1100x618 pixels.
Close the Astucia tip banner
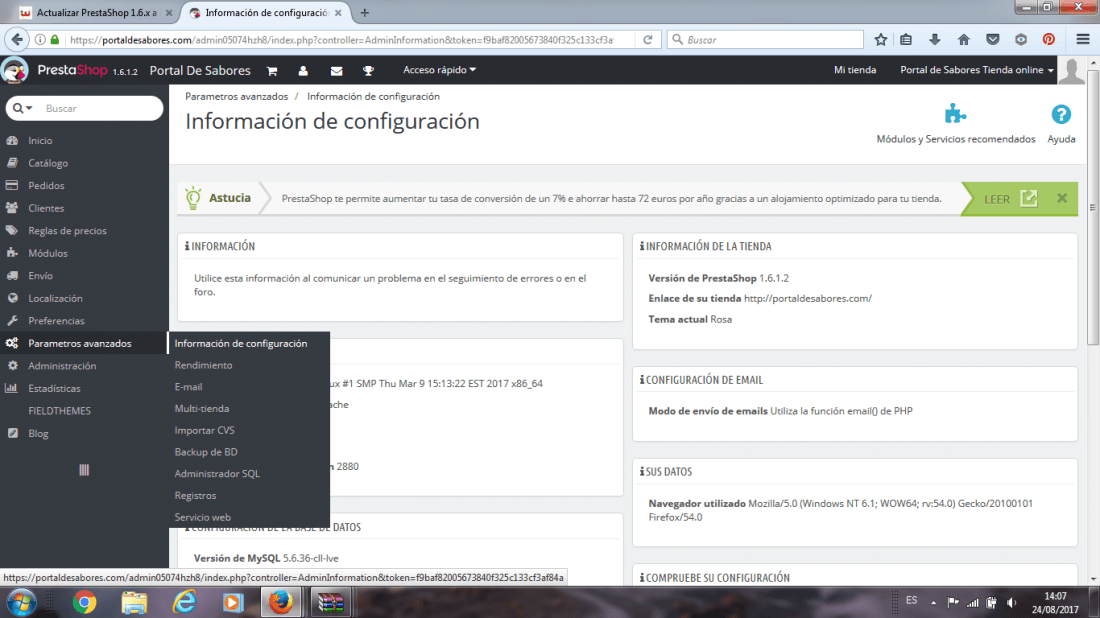pos(1062,199)
